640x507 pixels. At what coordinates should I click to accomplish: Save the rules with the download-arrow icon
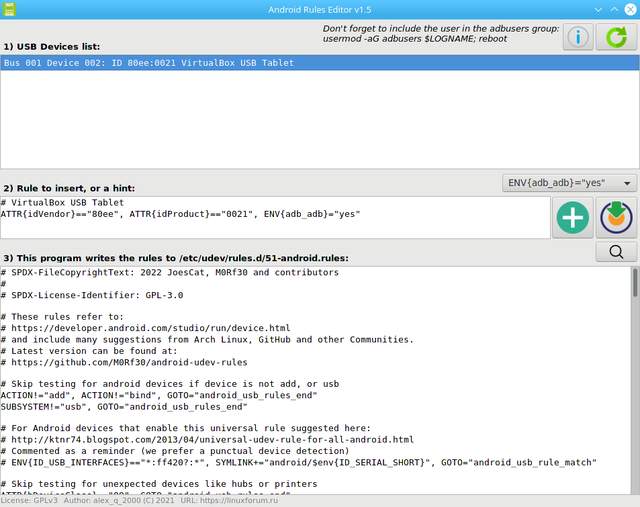616,218
